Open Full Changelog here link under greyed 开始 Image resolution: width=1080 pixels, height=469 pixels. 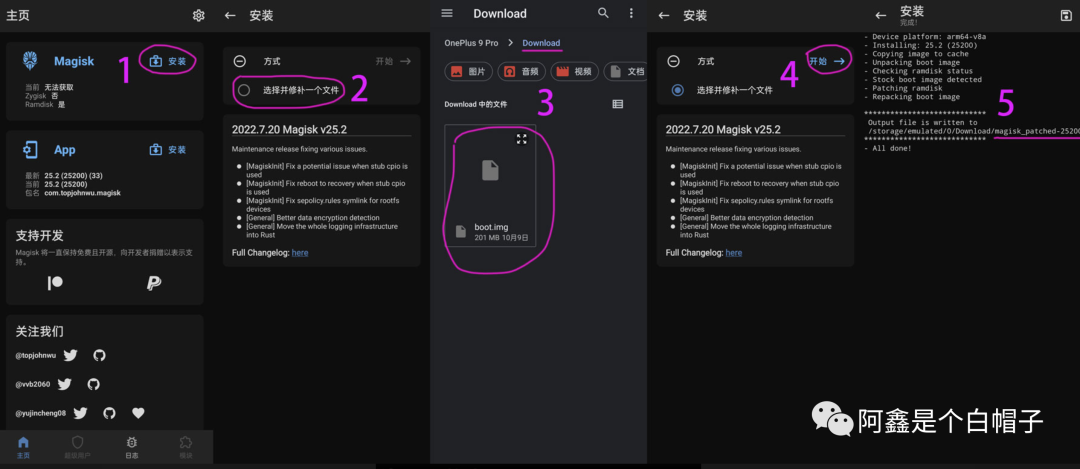(x=300, y=253)
